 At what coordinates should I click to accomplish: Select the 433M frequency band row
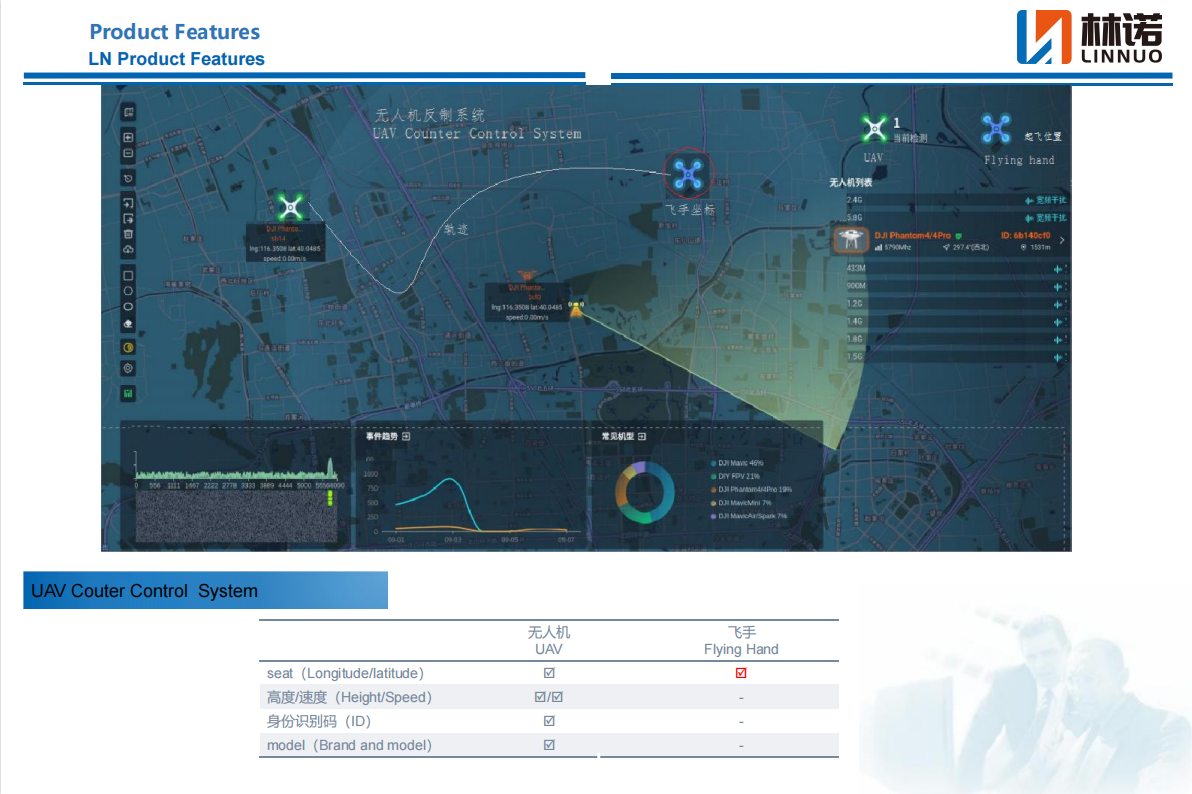pyautogui.click(x=950, y=268)
